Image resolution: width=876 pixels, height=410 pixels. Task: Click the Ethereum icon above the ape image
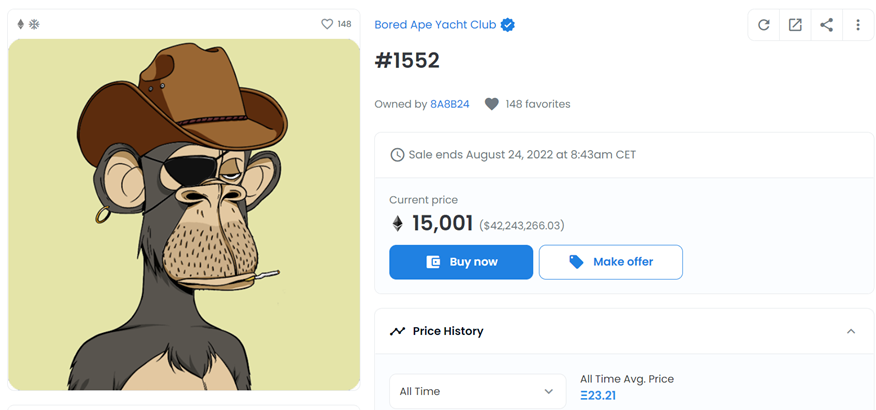pos(20,24)
